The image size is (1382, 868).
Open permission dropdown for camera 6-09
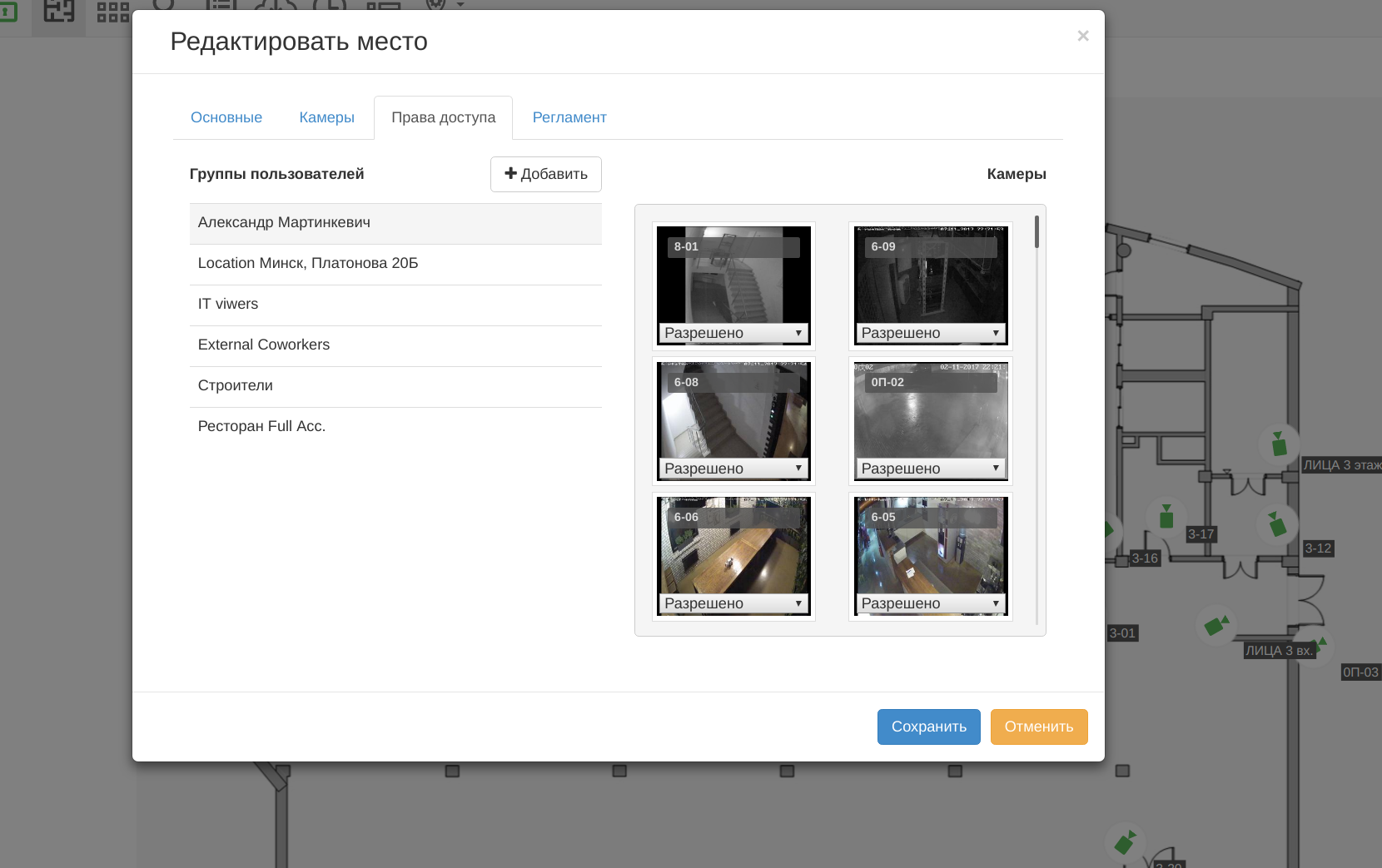(x=931, y=333)
